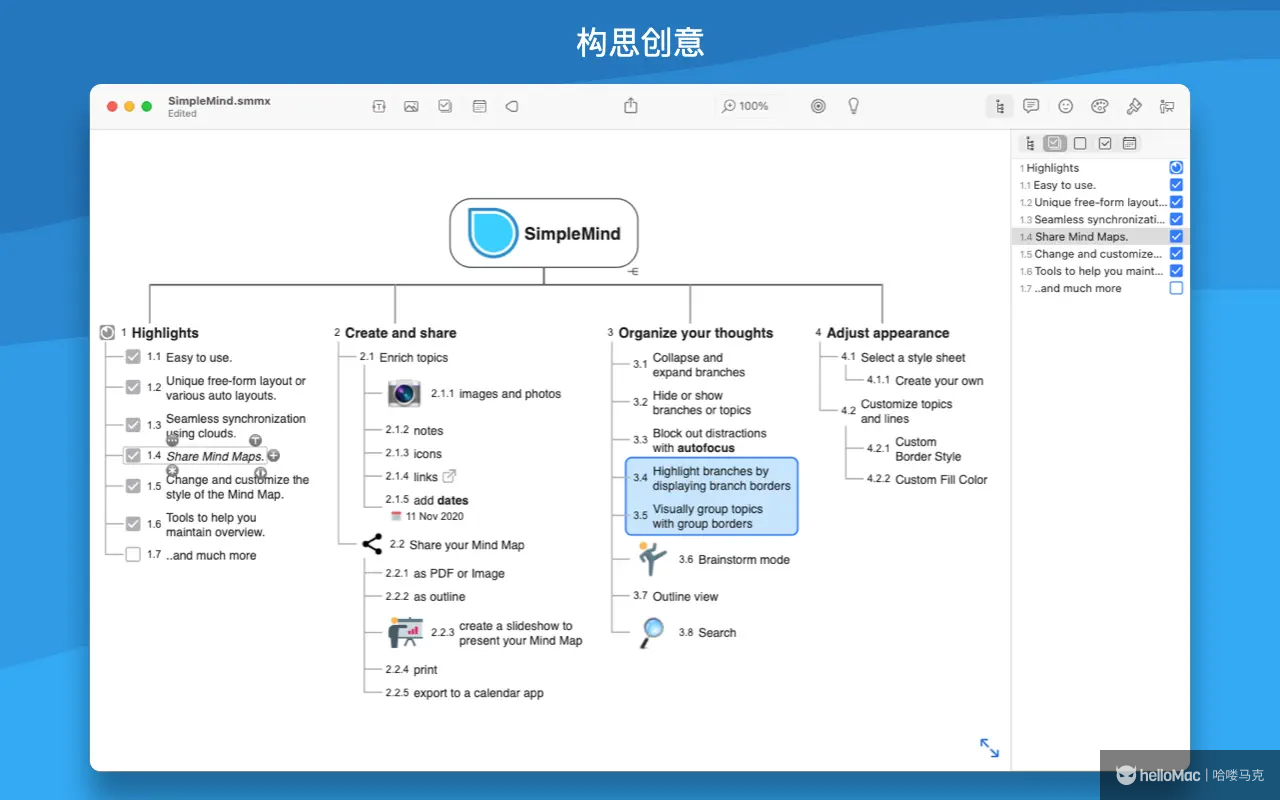
Task: Select the unchecked-box filter tab in sidebar
Action: click(x=1080, y=143)
